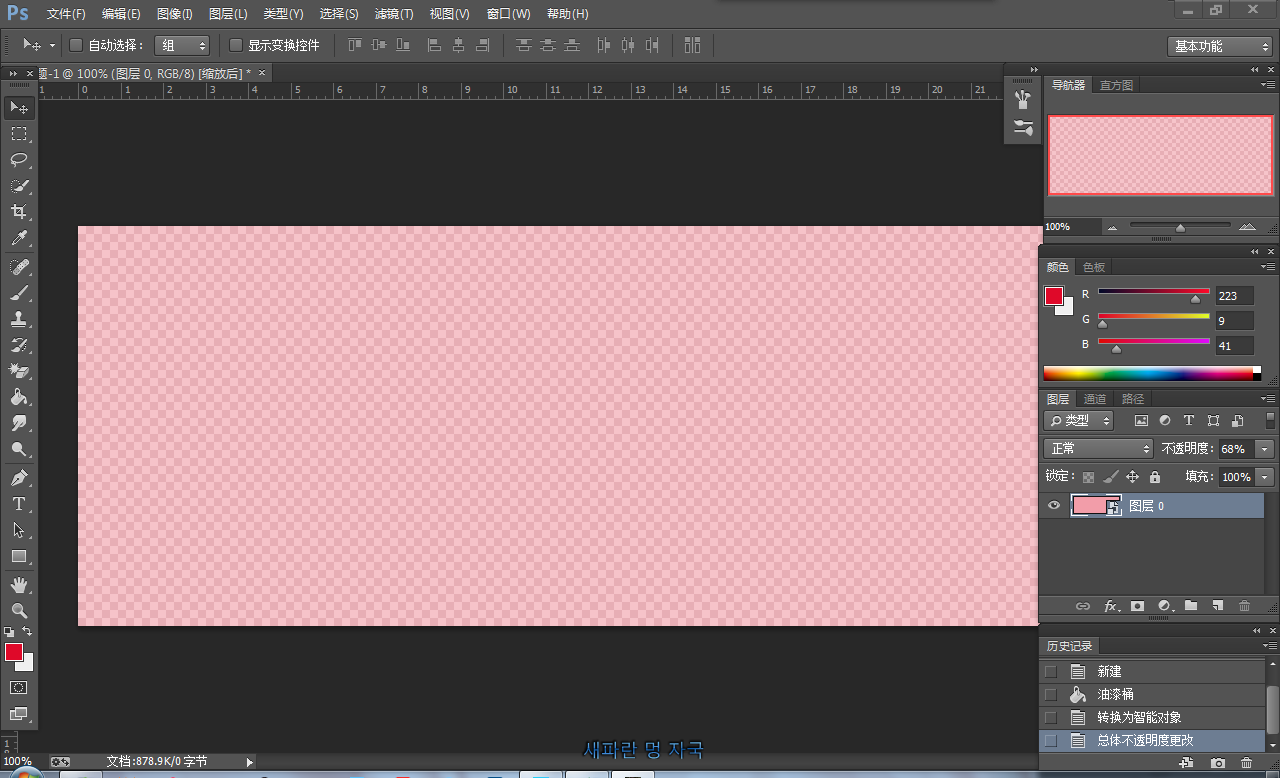Switch to the 通道 tab
Image resolution: width=1280 pixels, height=778 pixels.
coord(1095,399)
